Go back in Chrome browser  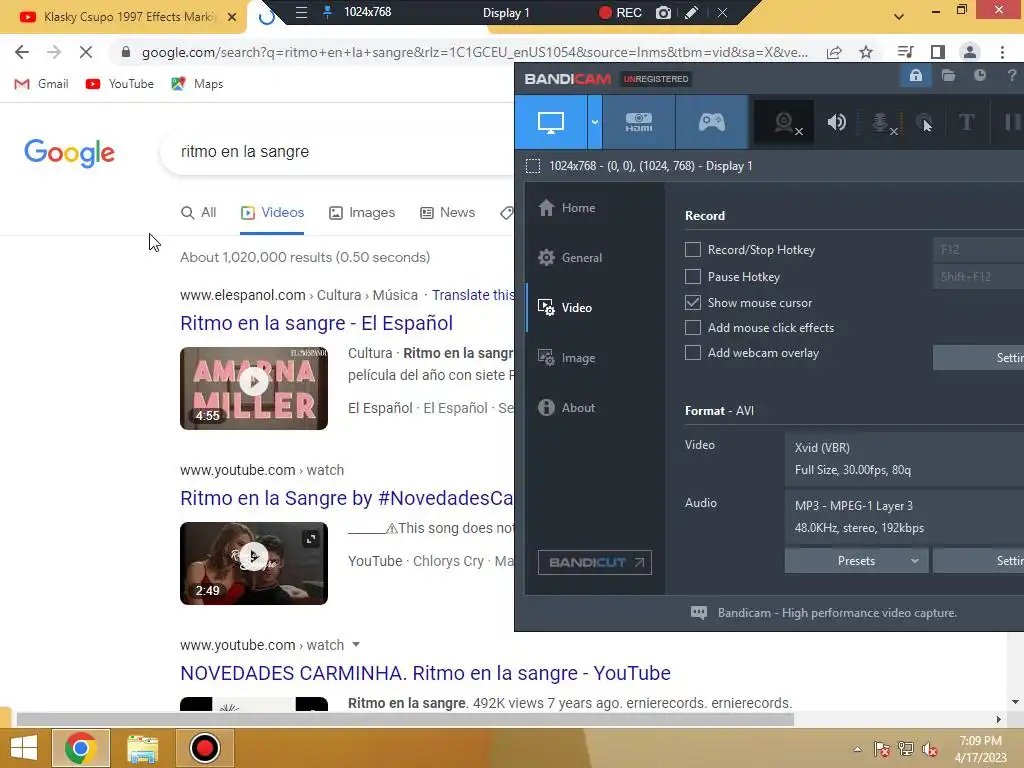click(22, 52)
